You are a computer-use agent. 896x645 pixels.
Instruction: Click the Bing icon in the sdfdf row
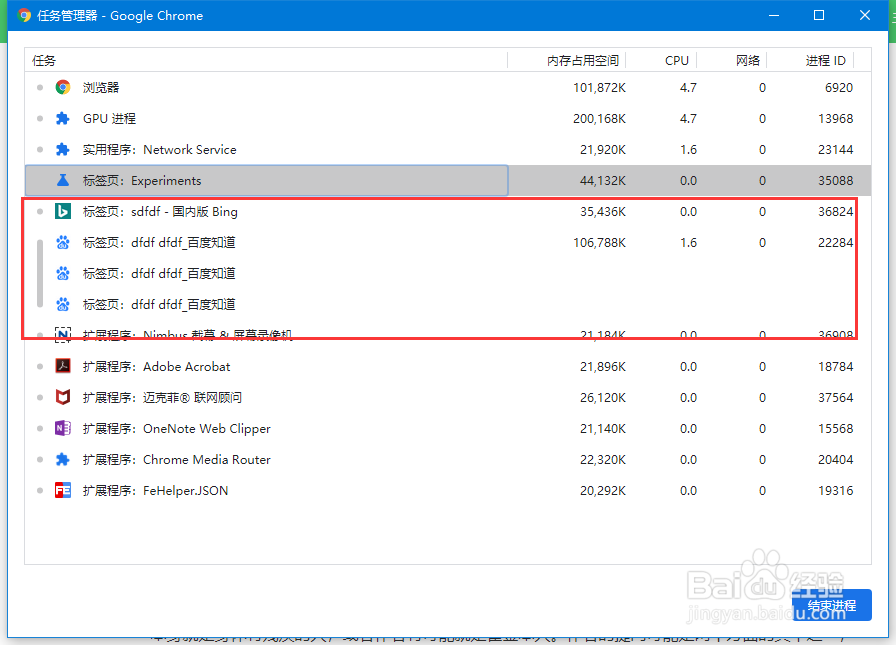(x=63, y=211)
